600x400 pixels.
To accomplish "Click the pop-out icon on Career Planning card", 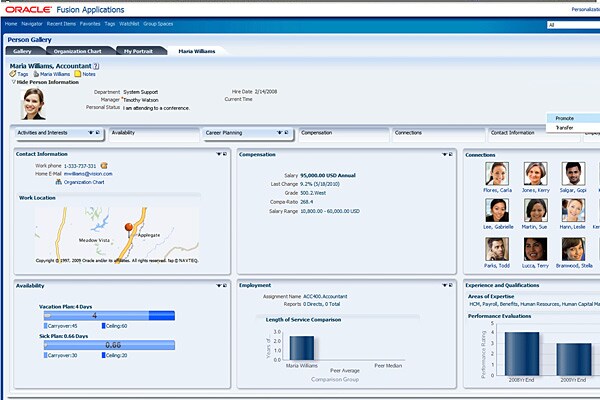I will [x=287, y=132].
